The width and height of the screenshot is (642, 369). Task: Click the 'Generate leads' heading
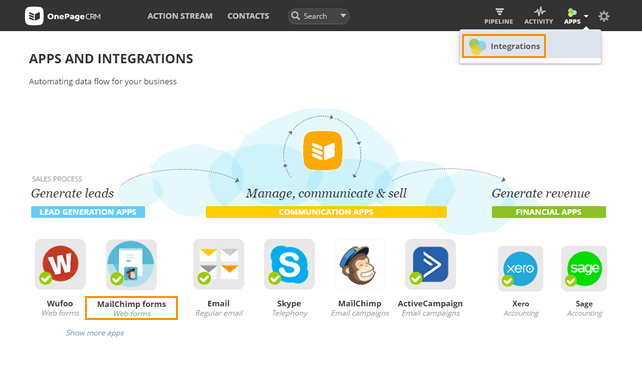pyautogui.click(x=72, y=193)
